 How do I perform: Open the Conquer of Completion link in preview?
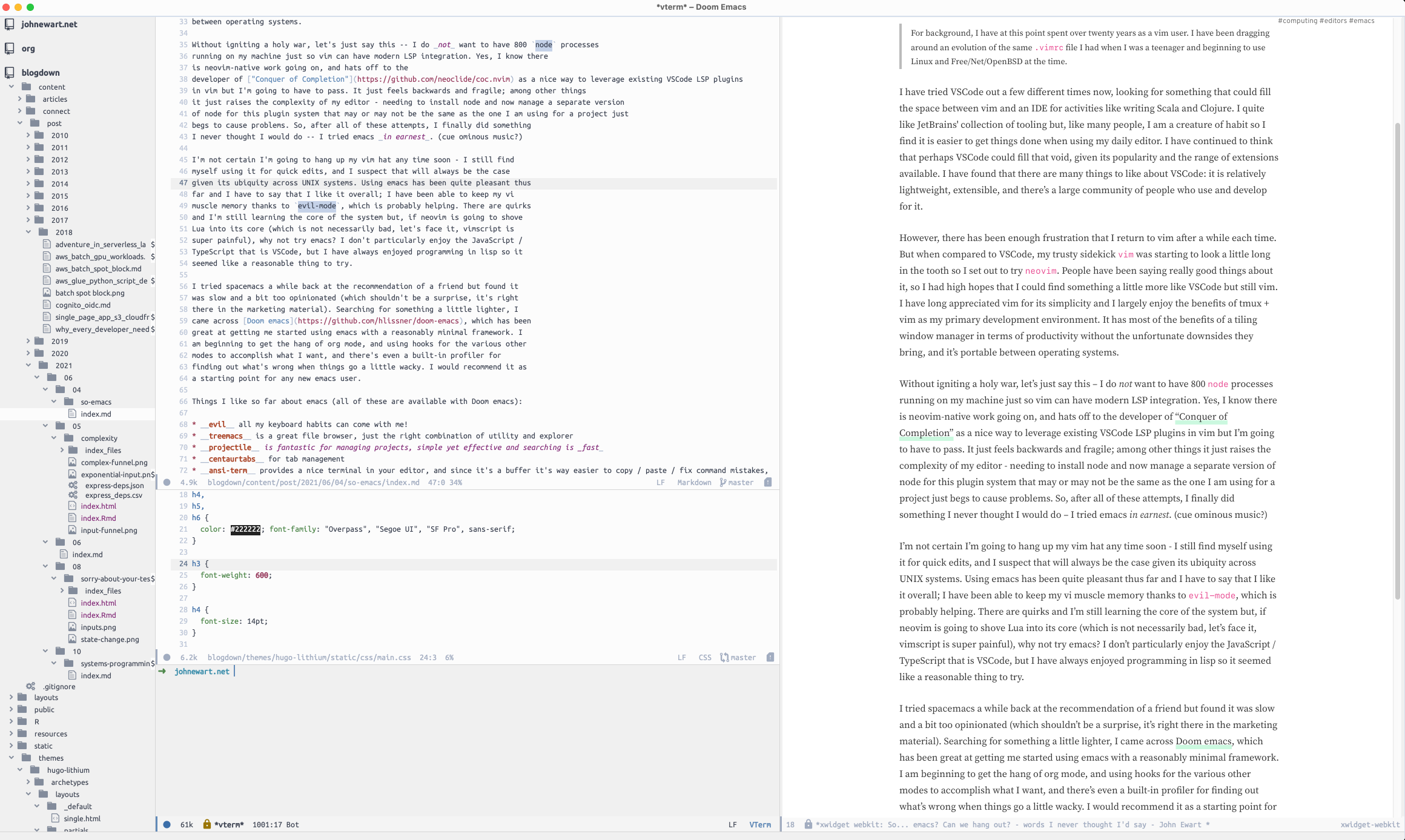pyautogui.click(x=1202, y=417)
